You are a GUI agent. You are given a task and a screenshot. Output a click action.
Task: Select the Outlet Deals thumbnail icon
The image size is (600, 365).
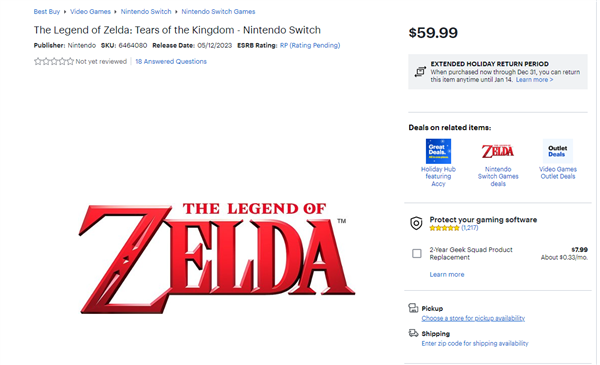tap(558, 151)
